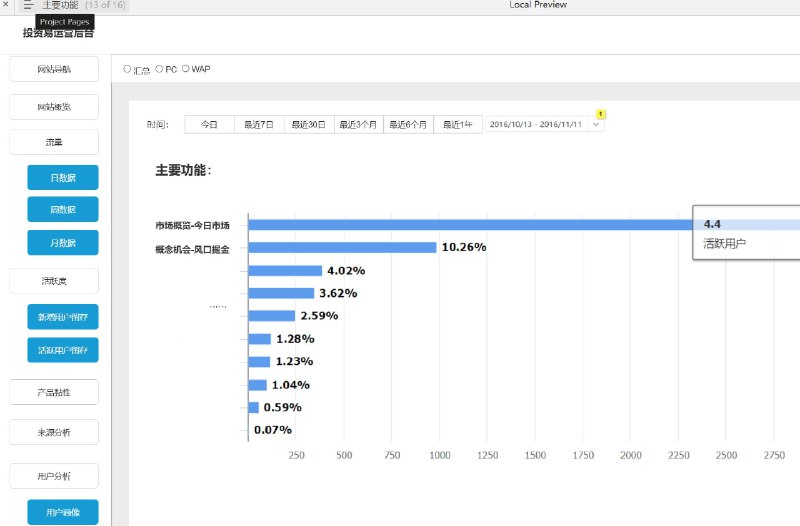The width and height of the screenshot is (800, 526).
Task: Click the 3.62% chart bar
Action: [x=281, y=293]
